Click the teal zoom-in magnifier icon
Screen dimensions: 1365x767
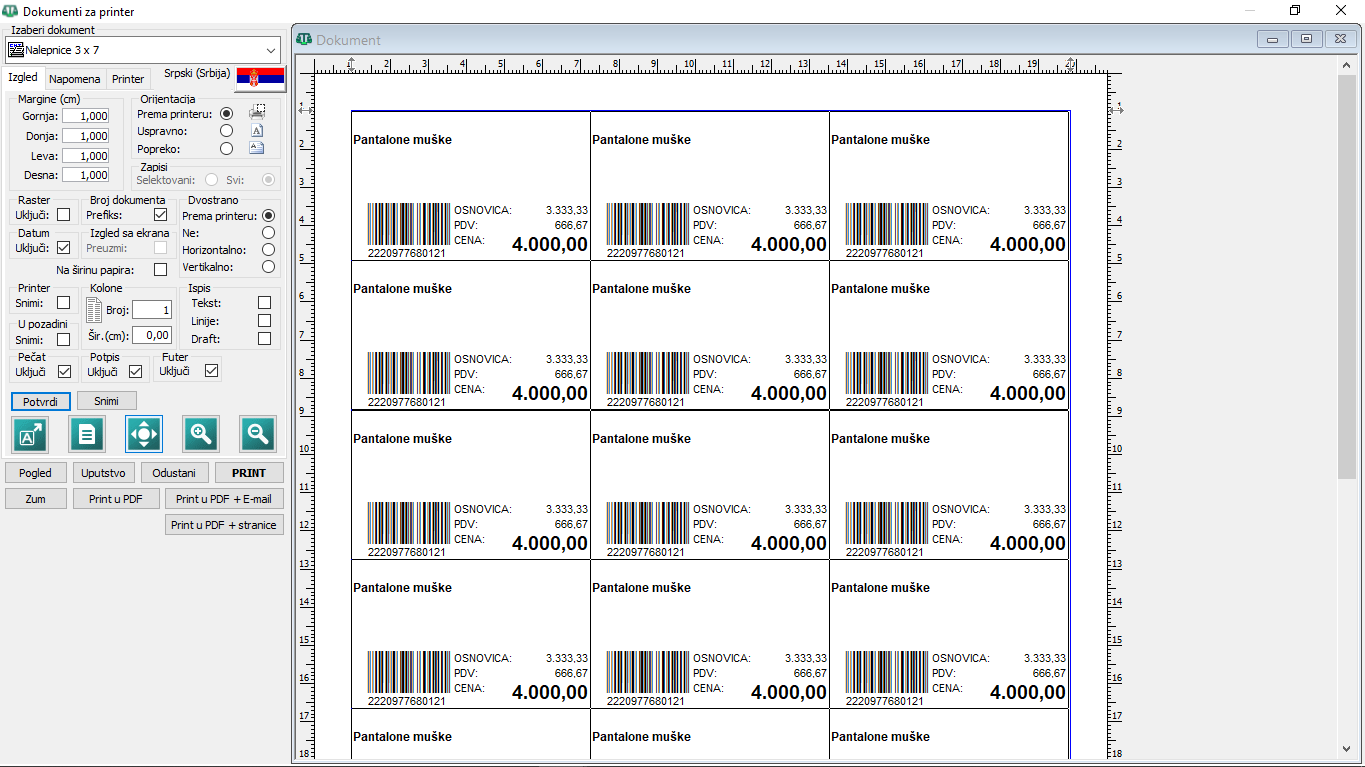coord(201,434)
